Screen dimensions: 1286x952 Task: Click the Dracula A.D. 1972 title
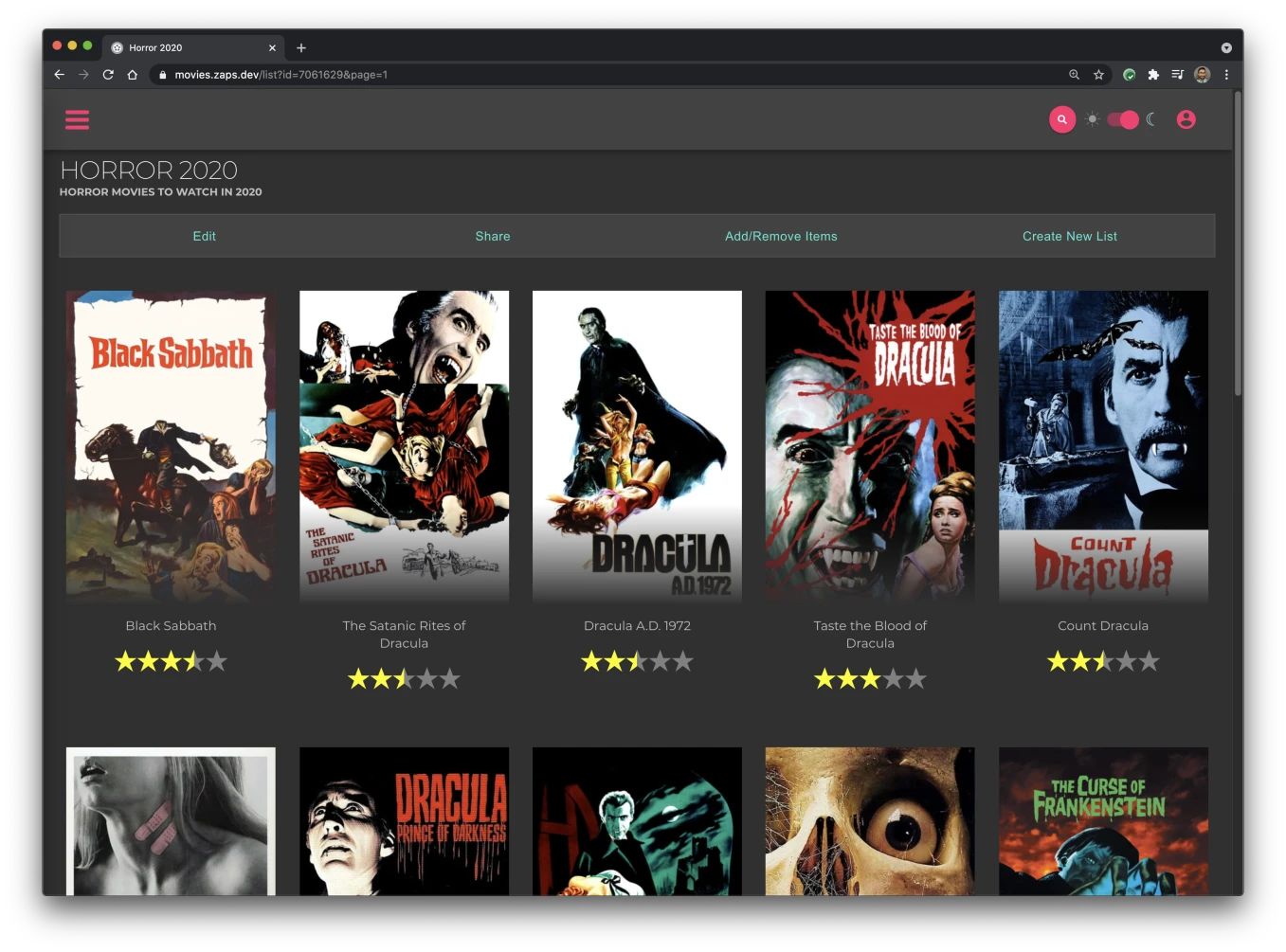tap(637, 625)
